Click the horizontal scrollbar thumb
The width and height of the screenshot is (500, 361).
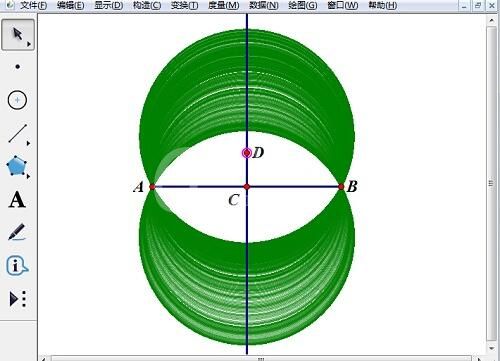pyautogui.click(x=261, y=359)
